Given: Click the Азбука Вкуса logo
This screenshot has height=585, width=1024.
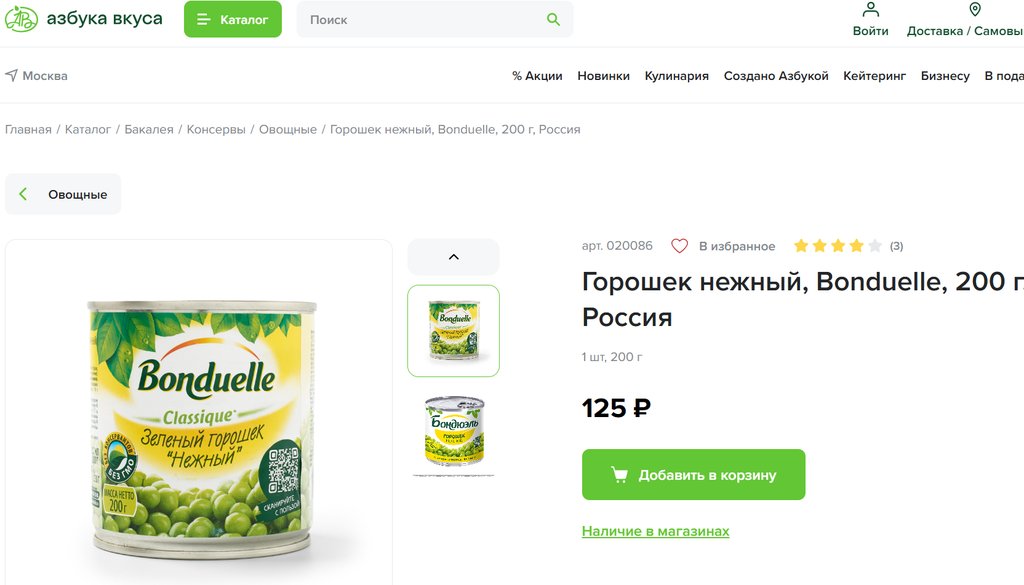Looking at the screenshot, I should [x=84, y=18].
